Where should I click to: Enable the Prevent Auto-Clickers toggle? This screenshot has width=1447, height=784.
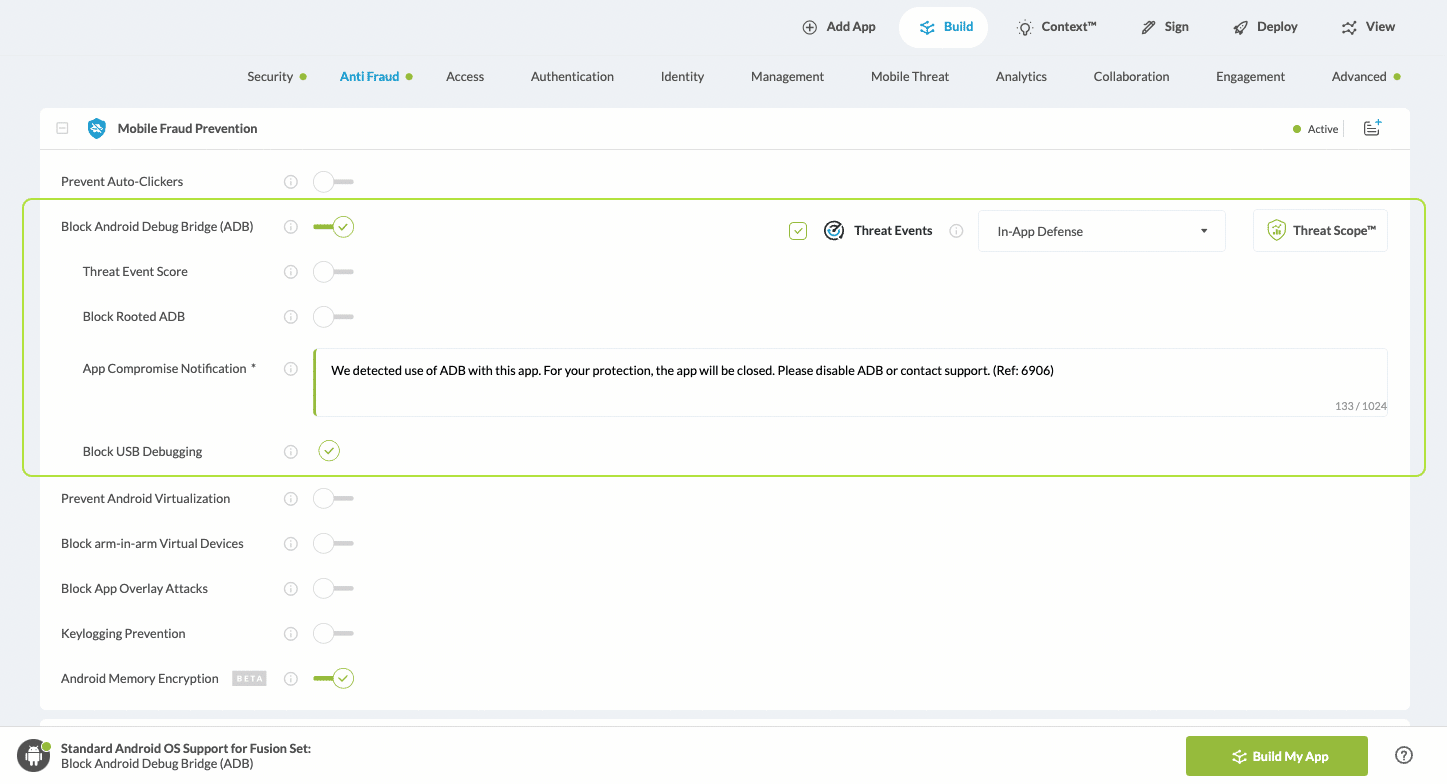pyautogui.click(x=333, y=182)
